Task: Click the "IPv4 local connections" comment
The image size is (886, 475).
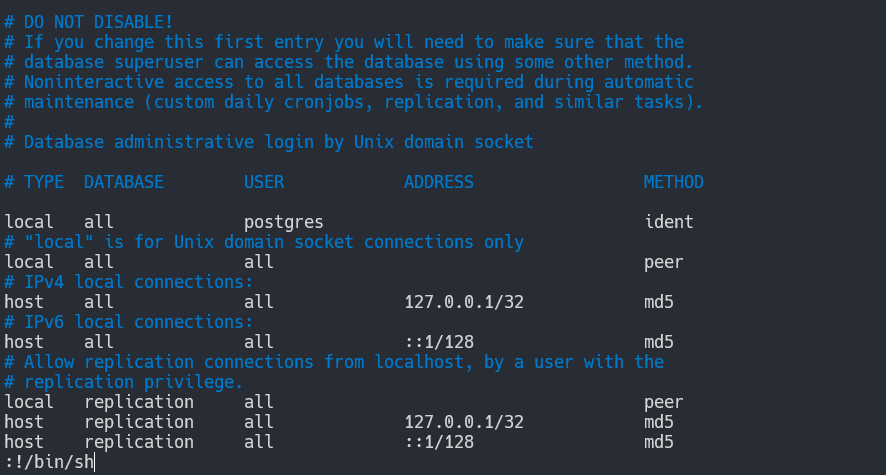Action: click(129, 282)
